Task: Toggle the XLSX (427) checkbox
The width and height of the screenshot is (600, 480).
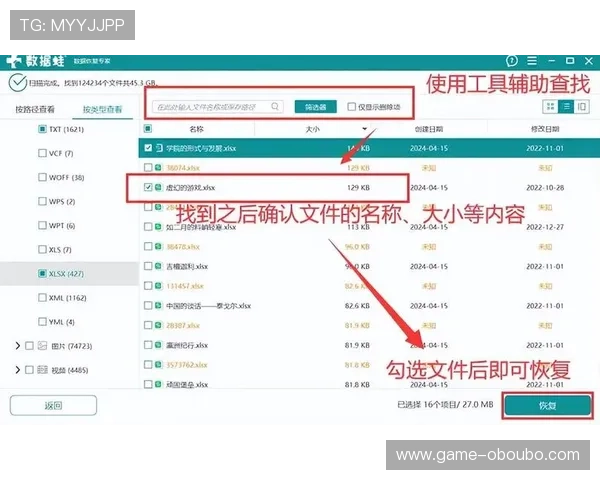Action: 42,274
